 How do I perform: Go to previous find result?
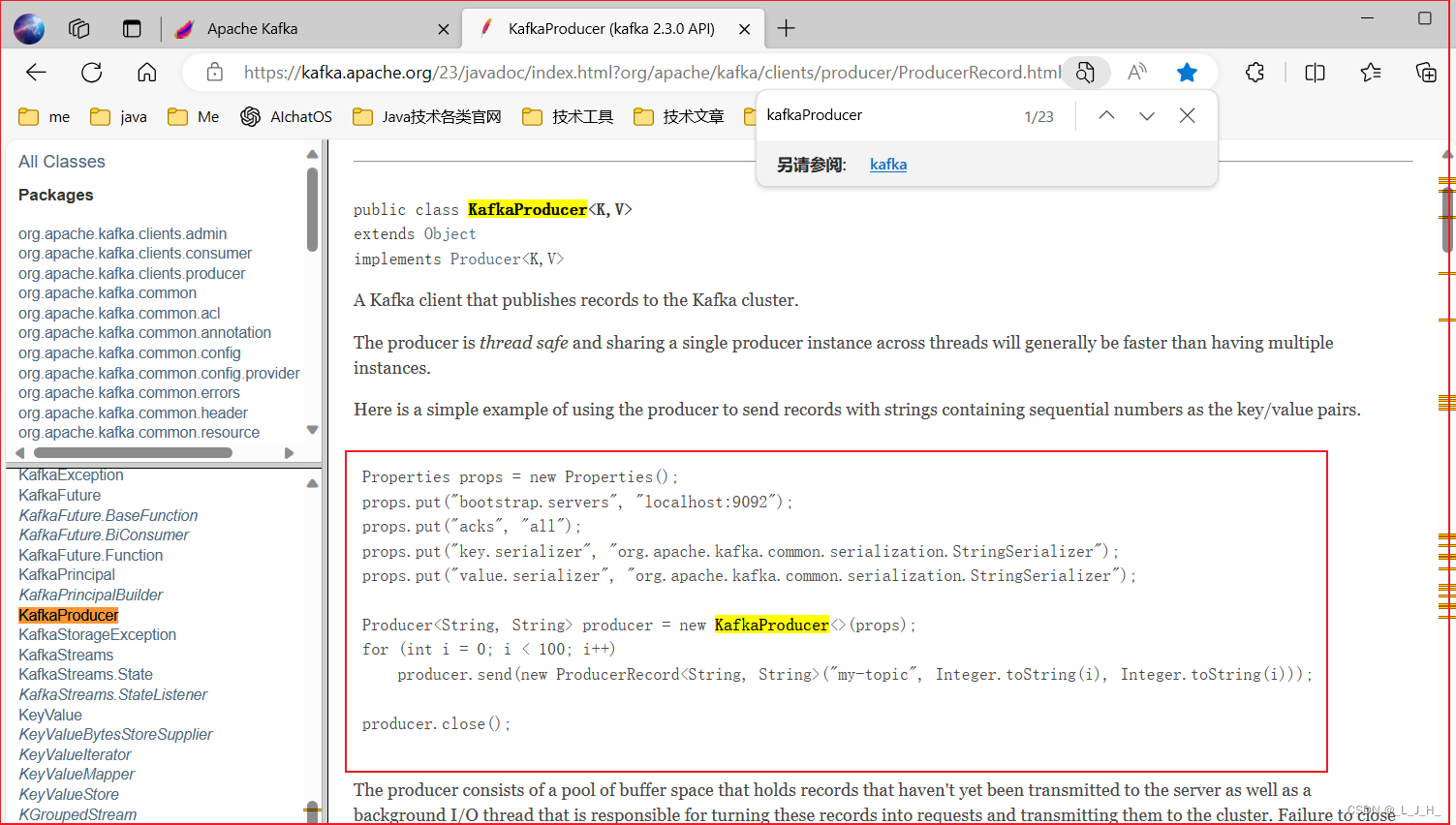[x=1106, y=115]
